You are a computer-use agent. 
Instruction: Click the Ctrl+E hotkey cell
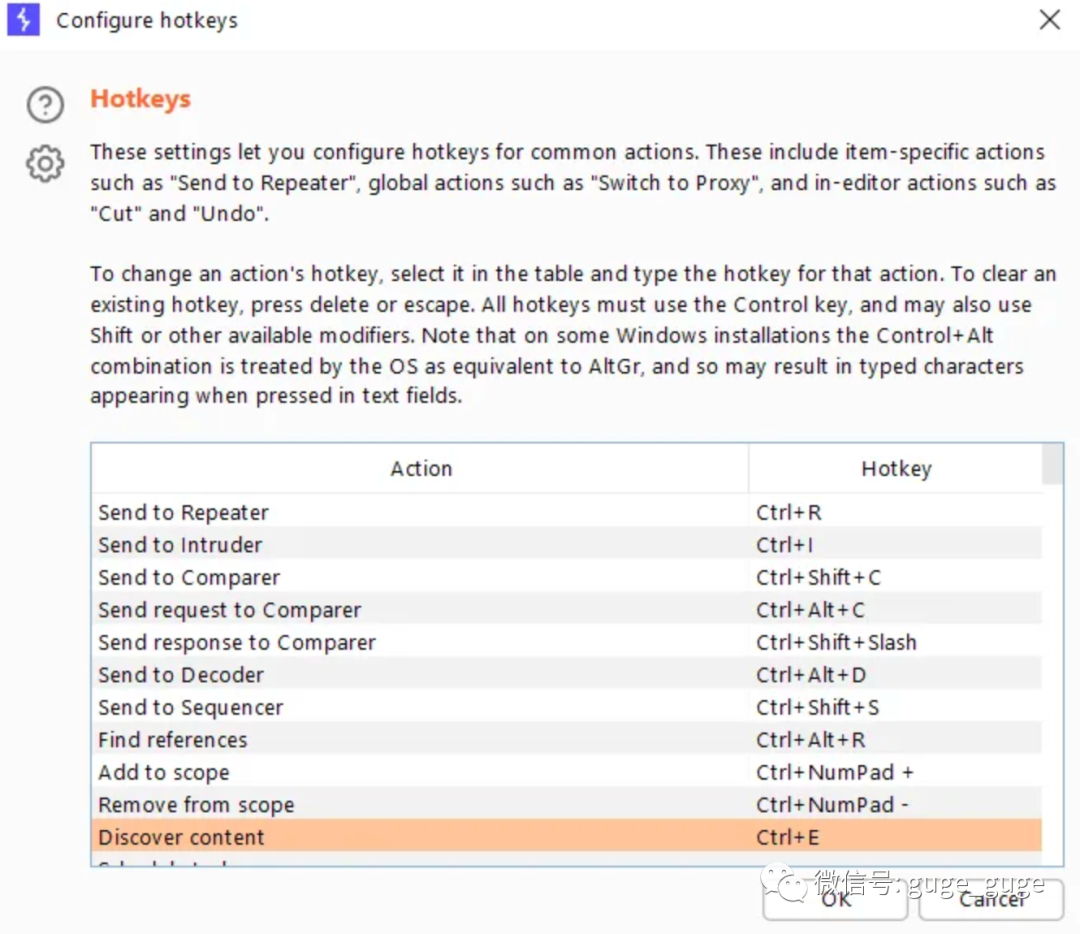click(895, 836)
